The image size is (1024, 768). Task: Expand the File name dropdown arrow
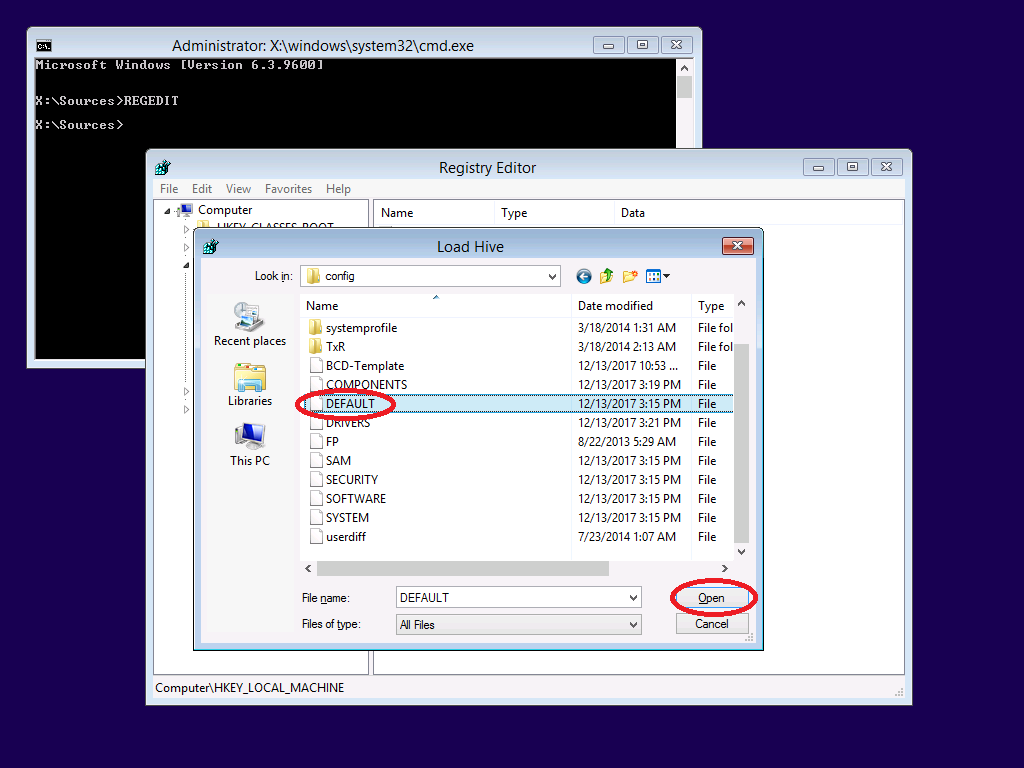(x=633, y=598)
